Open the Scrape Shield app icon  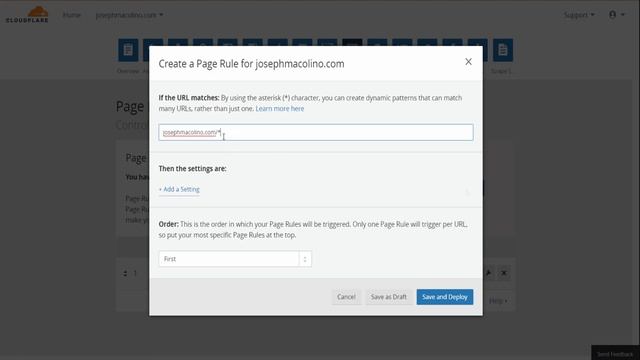click(503, 50)
